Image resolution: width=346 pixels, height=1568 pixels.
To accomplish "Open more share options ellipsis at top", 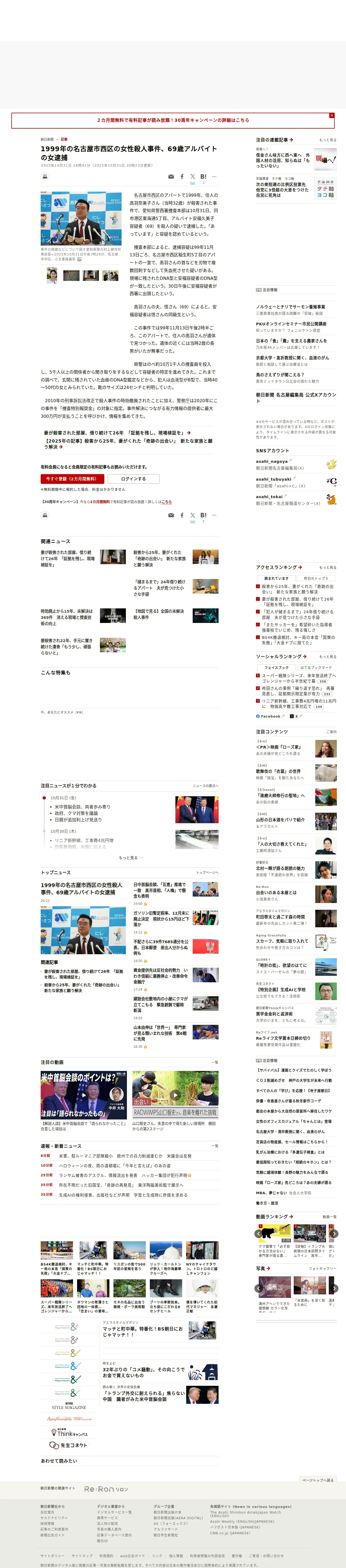I will pyautogui.click(x=214, y=177).
